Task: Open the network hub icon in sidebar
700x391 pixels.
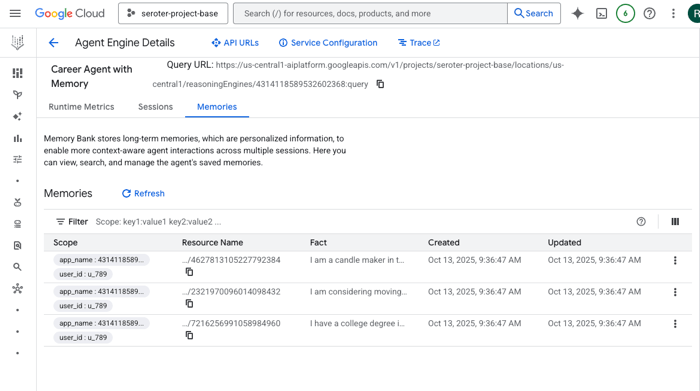Action: point(17,288)
